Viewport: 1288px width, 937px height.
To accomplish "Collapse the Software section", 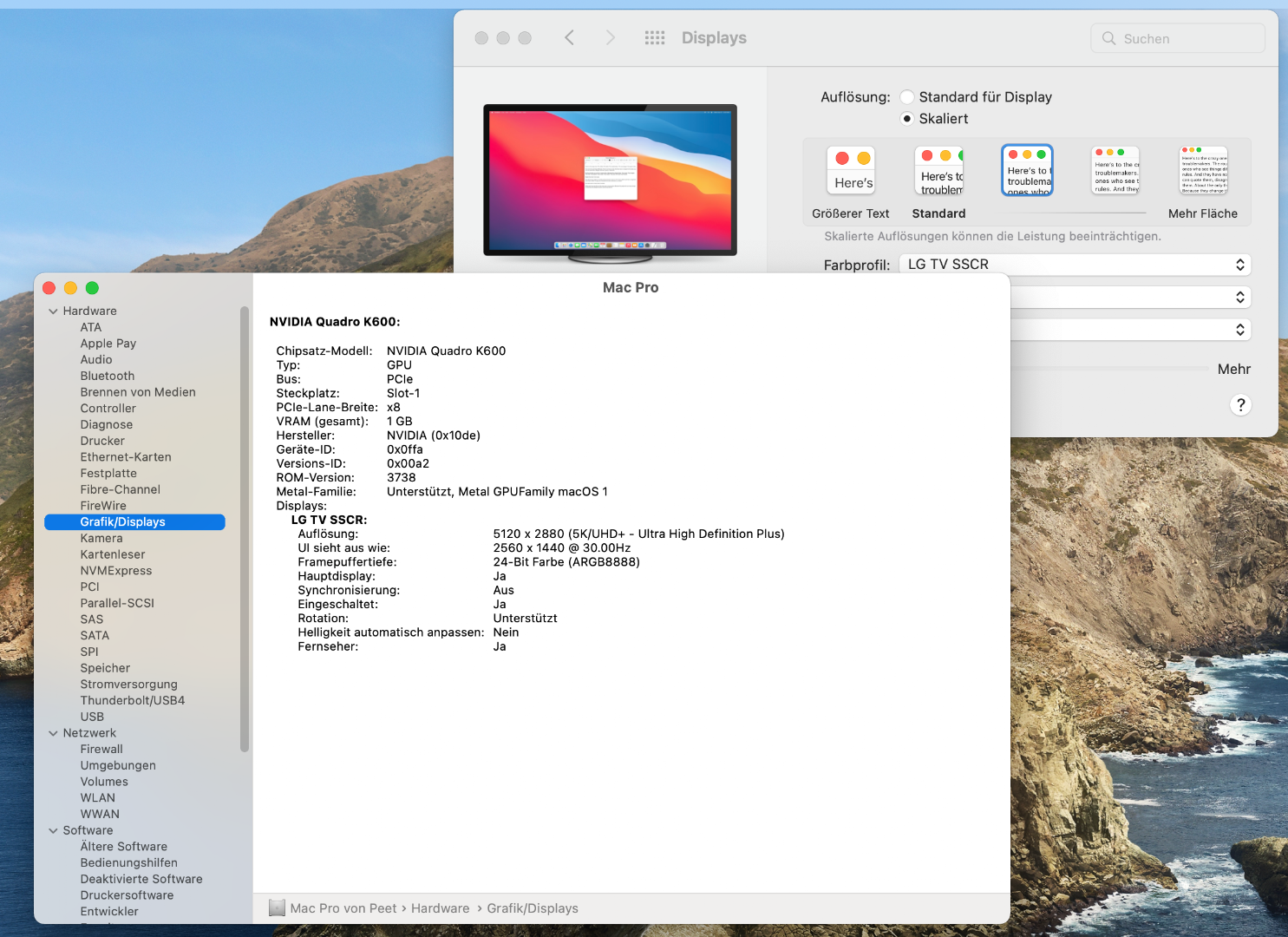I will [x=54, y=831].
